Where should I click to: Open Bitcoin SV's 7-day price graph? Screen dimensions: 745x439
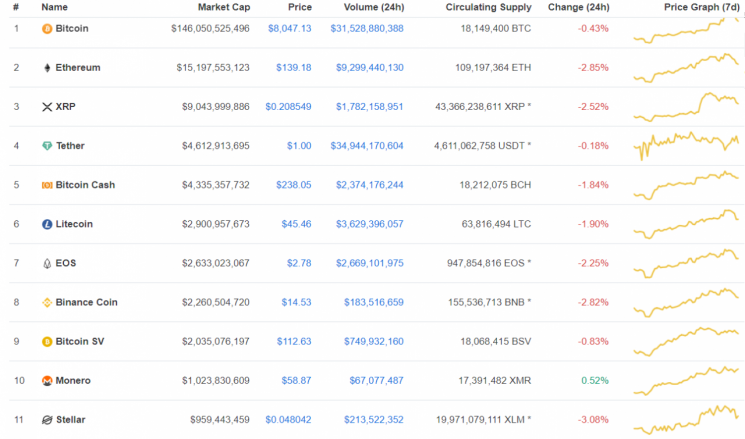click(687, 341)
